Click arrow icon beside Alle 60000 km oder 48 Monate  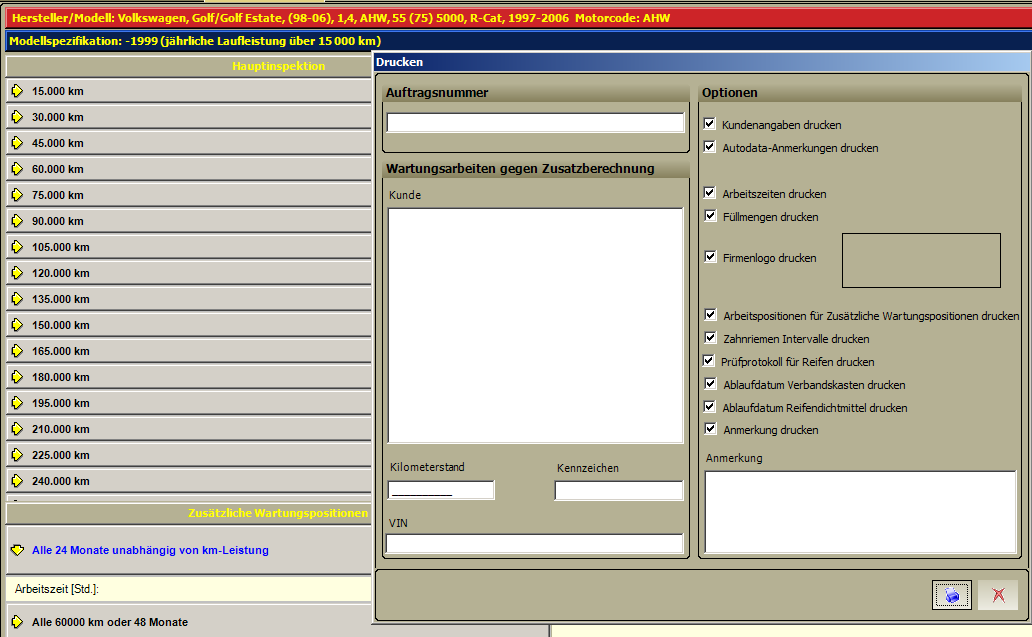pyautogui.click(x=18, y=622)
